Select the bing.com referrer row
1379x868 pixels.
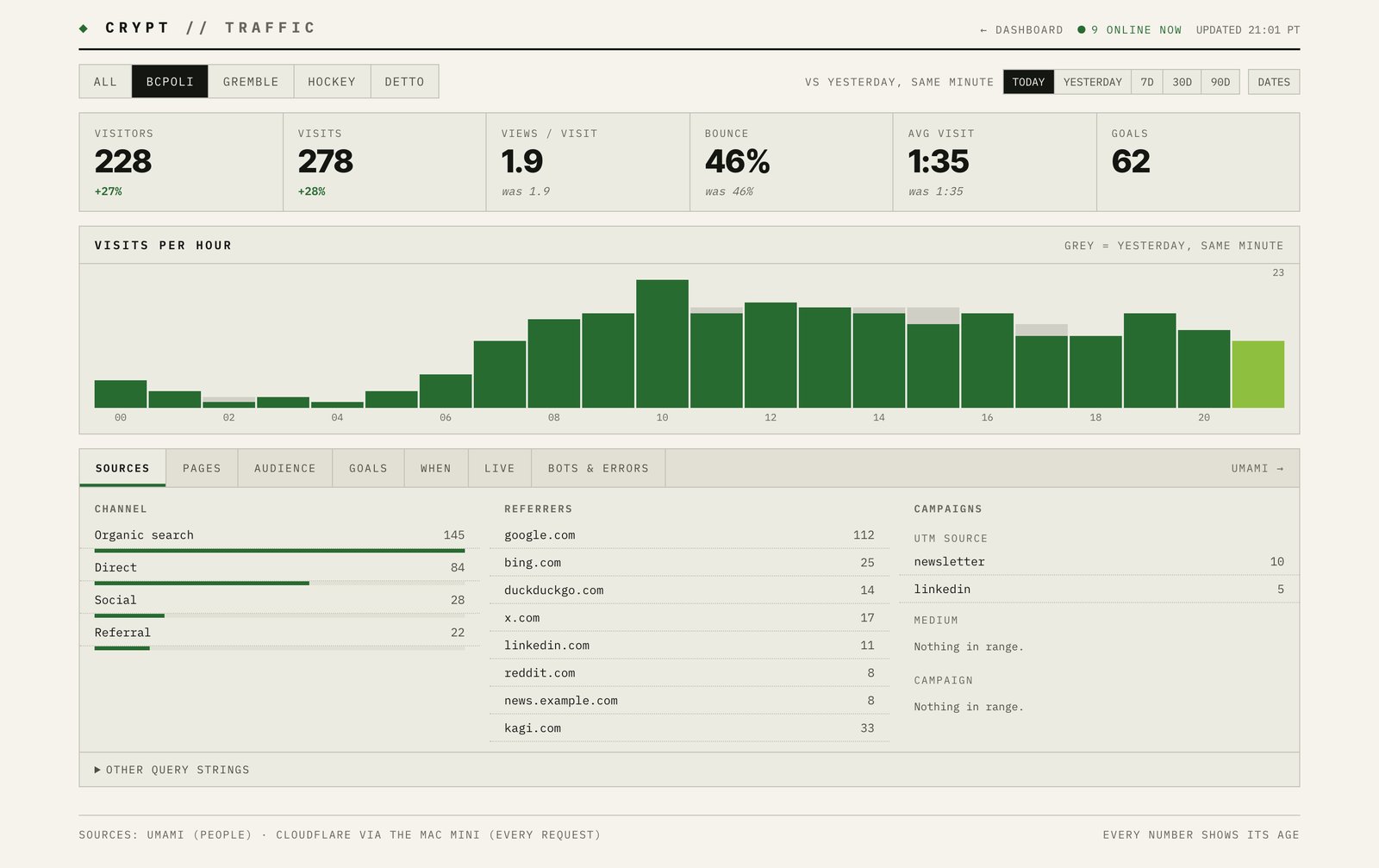(689, 563)
